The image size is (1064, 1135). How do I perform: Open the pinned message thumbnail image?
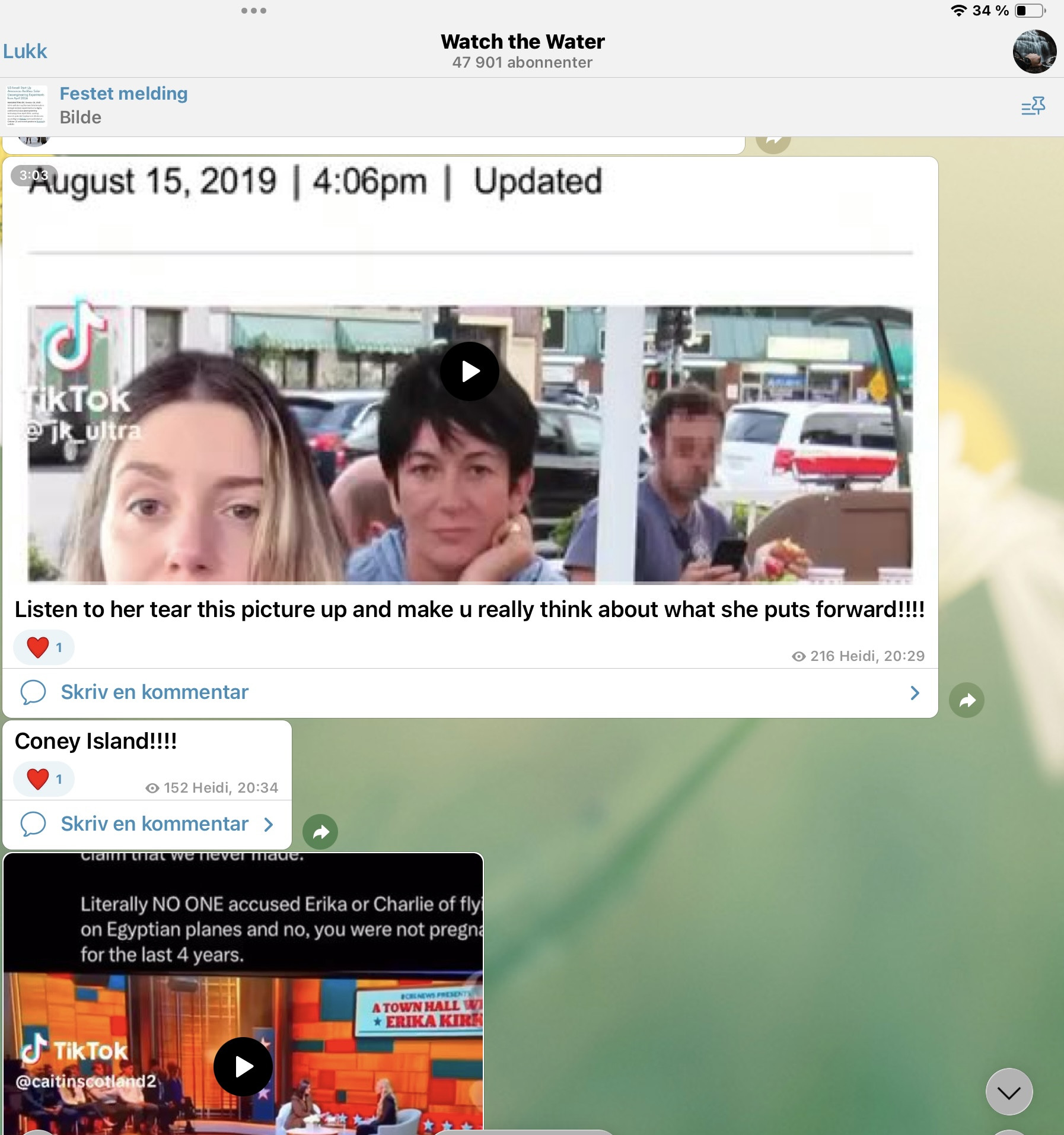click(x=27, y=106)
